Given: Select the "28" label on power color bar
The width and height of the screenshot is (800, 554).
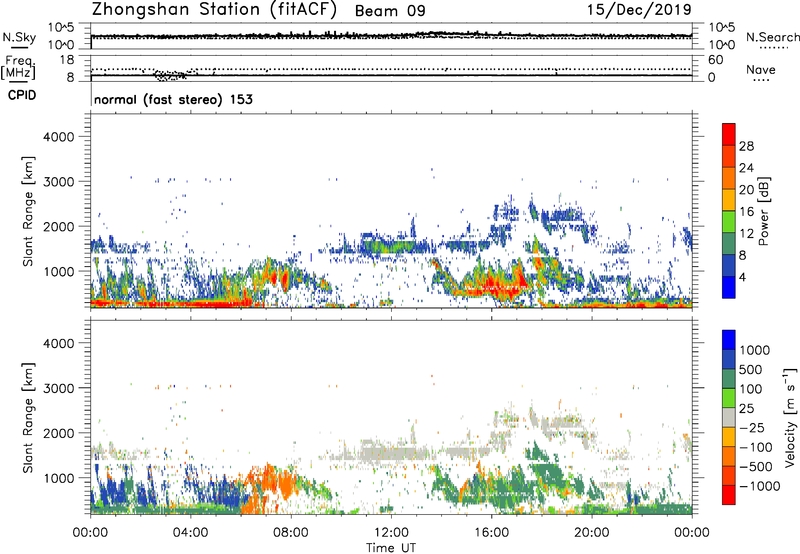Looking at the screenshot, I should (x=746, y=146).
